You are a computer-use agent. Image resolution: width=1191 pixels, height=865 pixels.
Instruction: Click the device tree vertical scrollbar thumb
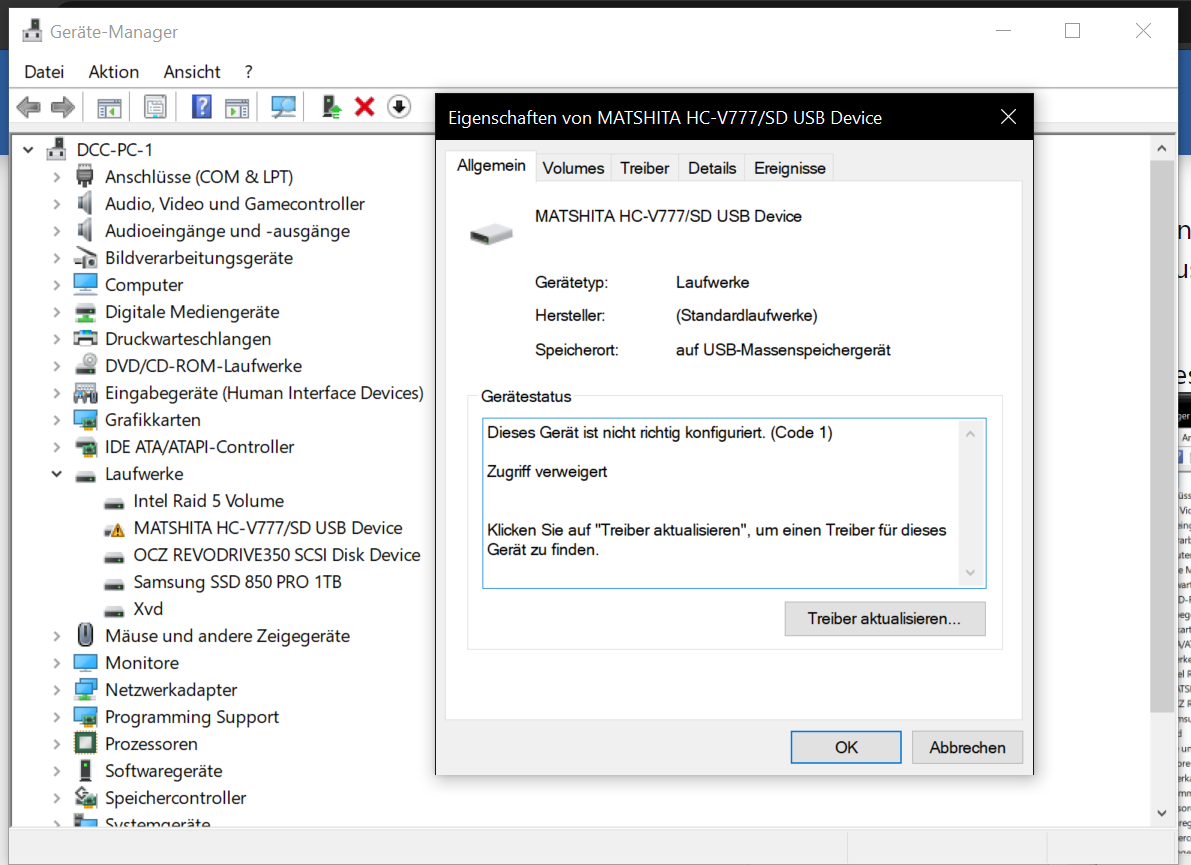pyautogui.click(x=1161, y=437)
